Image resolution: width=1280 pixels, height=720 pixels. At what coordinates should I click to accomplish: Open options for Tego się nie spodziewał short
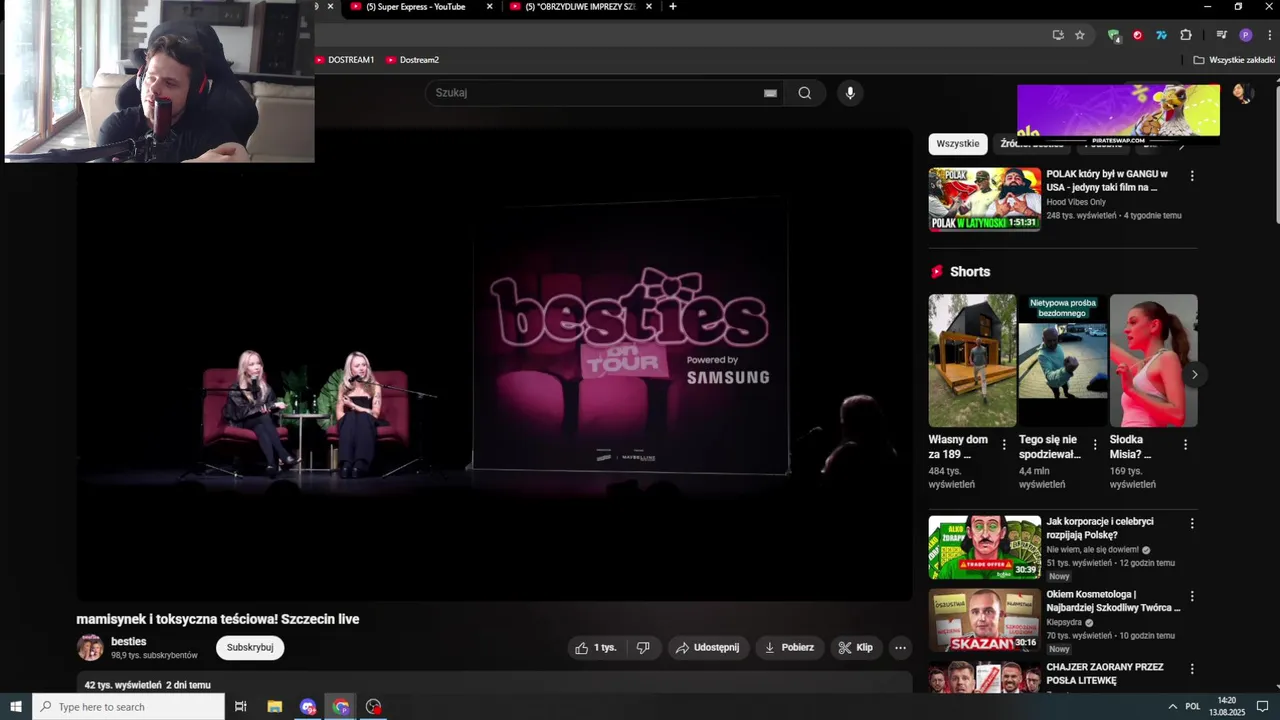tap(1095, 445)
